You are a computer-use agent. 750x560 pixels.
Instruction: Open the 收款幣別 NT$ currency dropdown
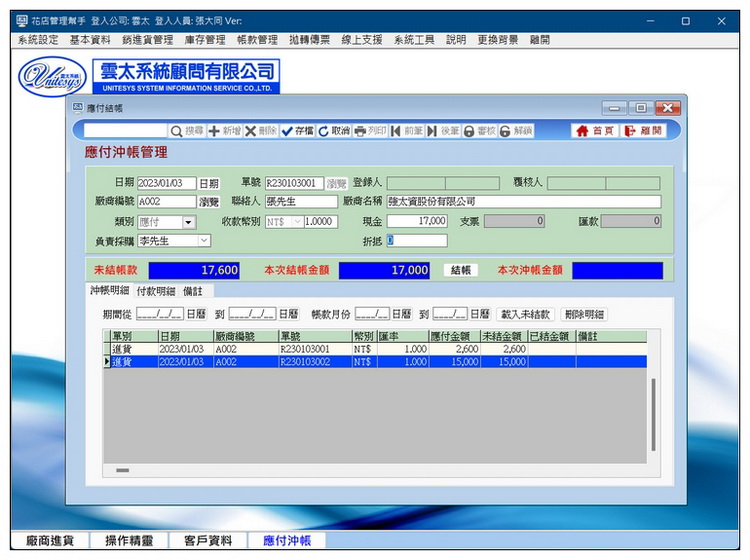pyautogui.click(x=296, y=222)
